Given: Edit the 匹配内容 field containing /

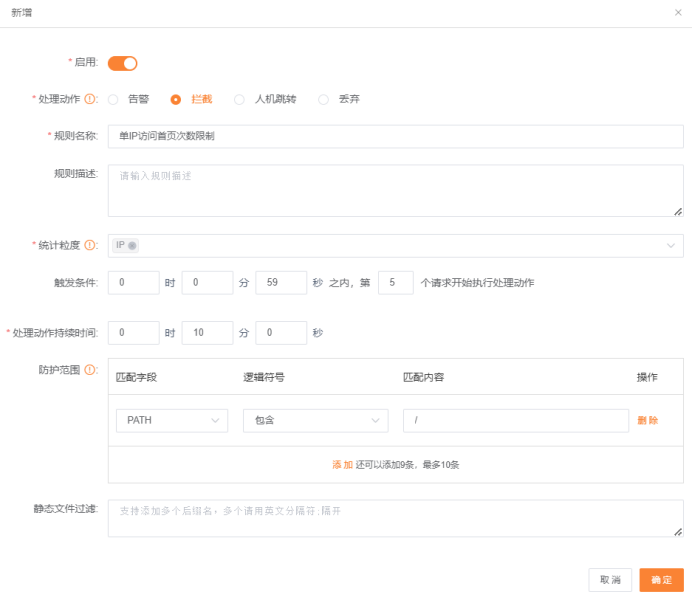Looking at the screenshot, I should pyautogui.click(x=516, y=420).
